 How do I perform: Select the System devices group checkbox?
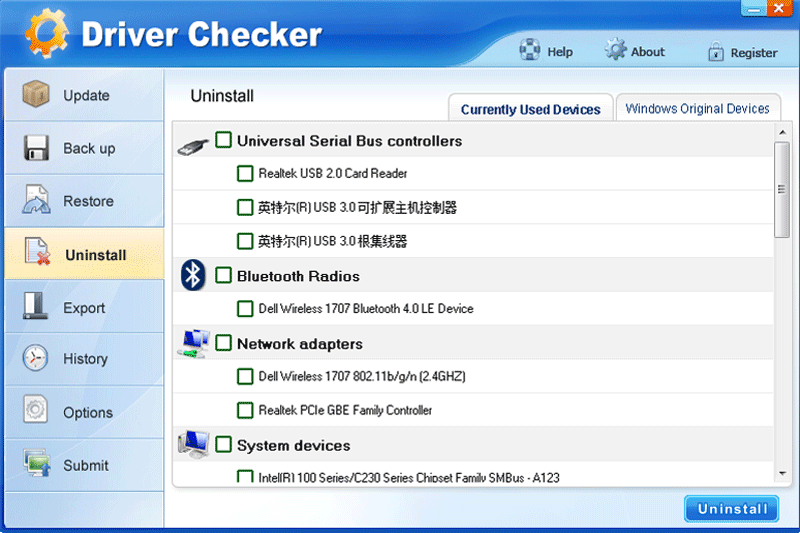tap(223, 444)
